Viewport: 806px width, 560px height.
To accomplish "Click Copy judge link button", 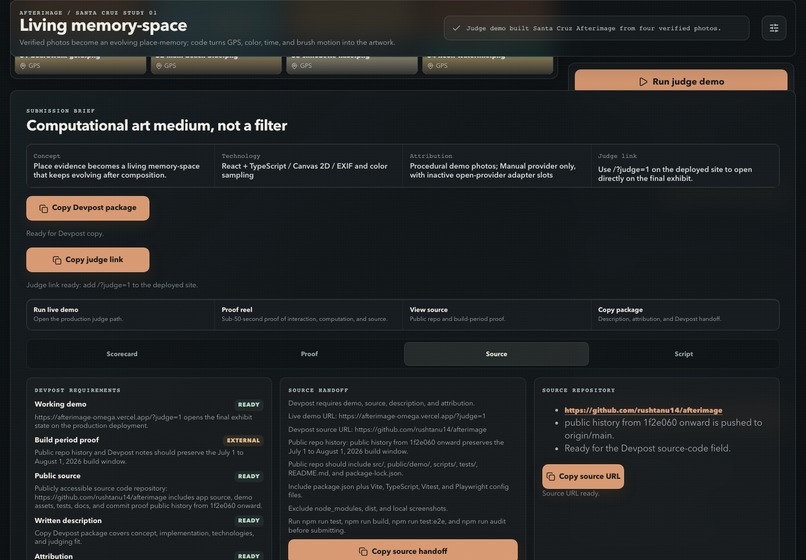I will [x=88, y=260].
